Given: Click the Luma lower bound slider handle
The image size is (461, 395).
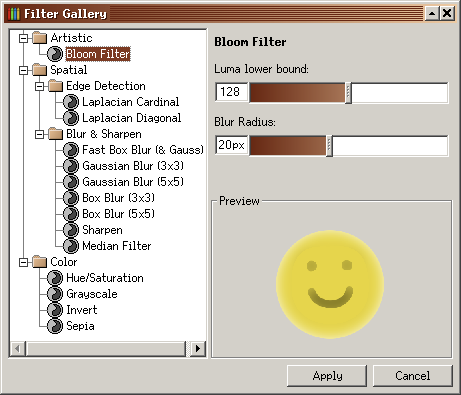Looking at the screenshot, I should pyautogui.click(x=348, y=93).
